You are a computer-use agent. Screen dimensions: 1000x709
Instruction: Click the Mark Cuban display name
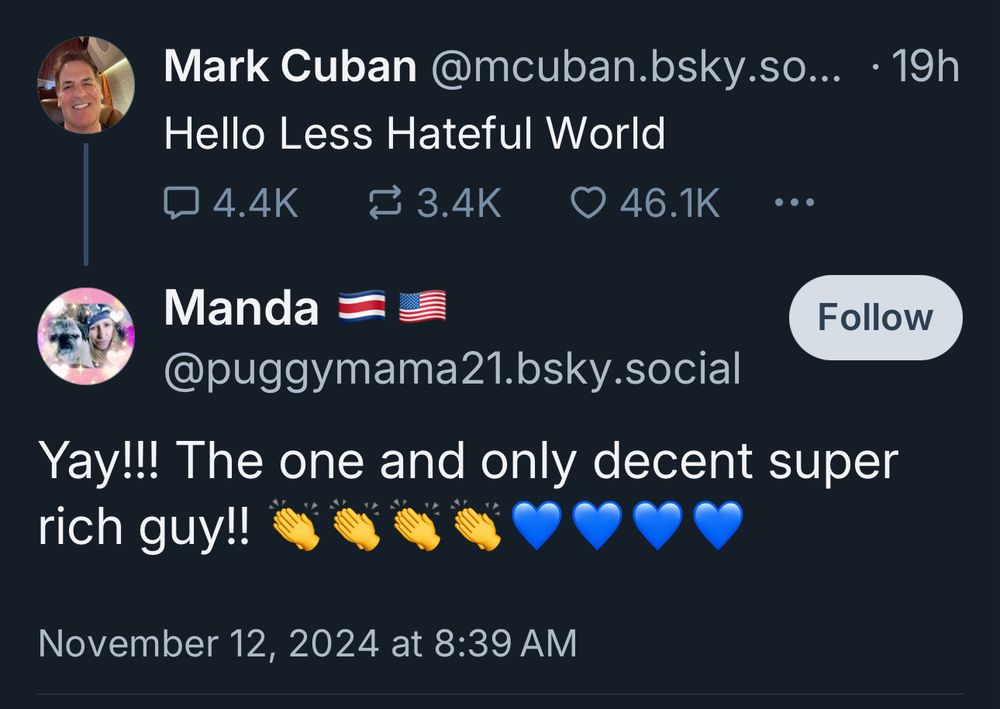click(x=290, y=68)
